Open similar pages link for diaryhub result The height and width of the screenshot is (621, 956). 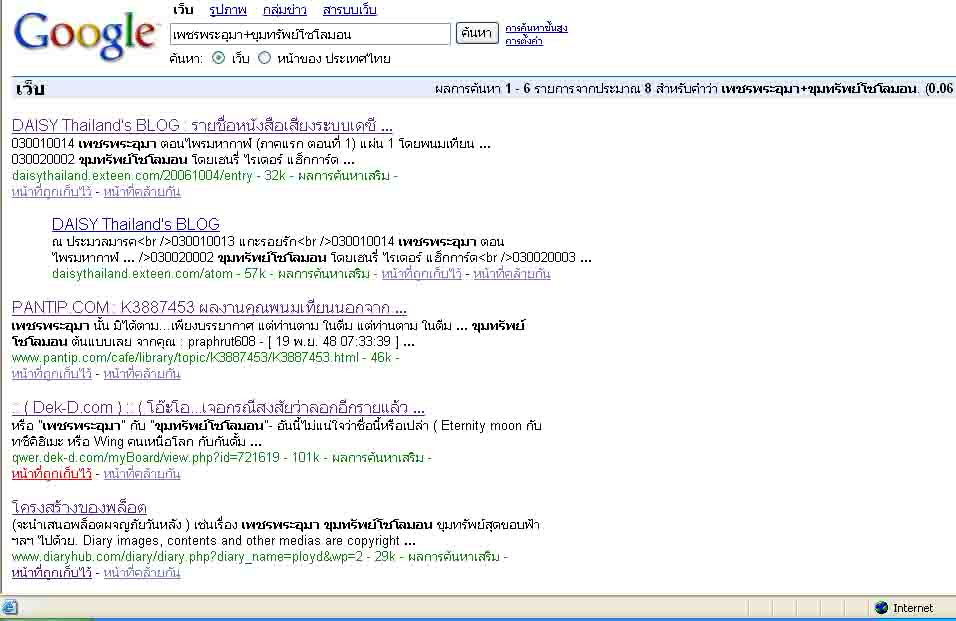[142, 572]
